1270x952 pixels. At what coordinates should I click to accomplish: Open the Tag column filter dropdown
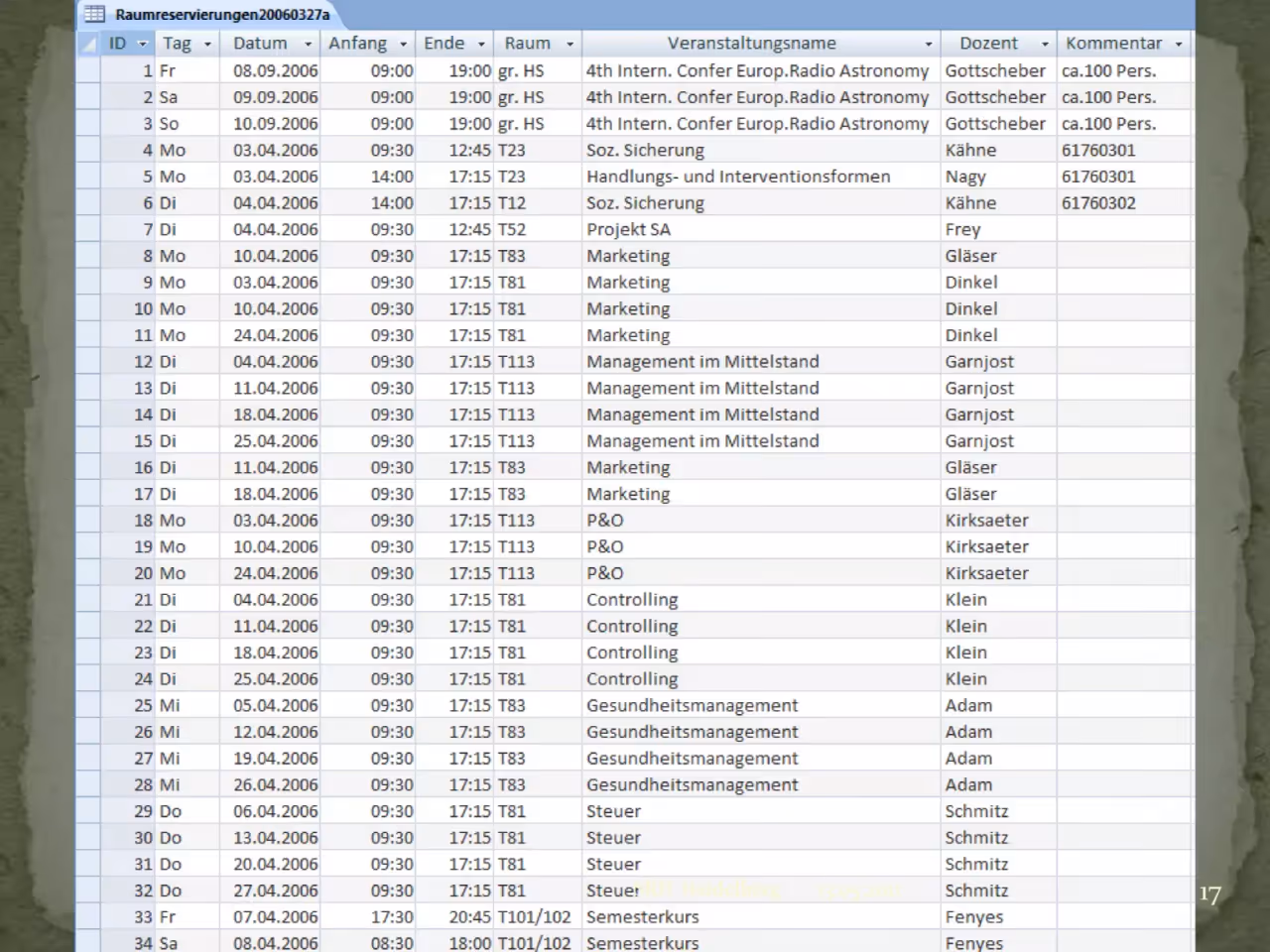(x=207, y=44)
